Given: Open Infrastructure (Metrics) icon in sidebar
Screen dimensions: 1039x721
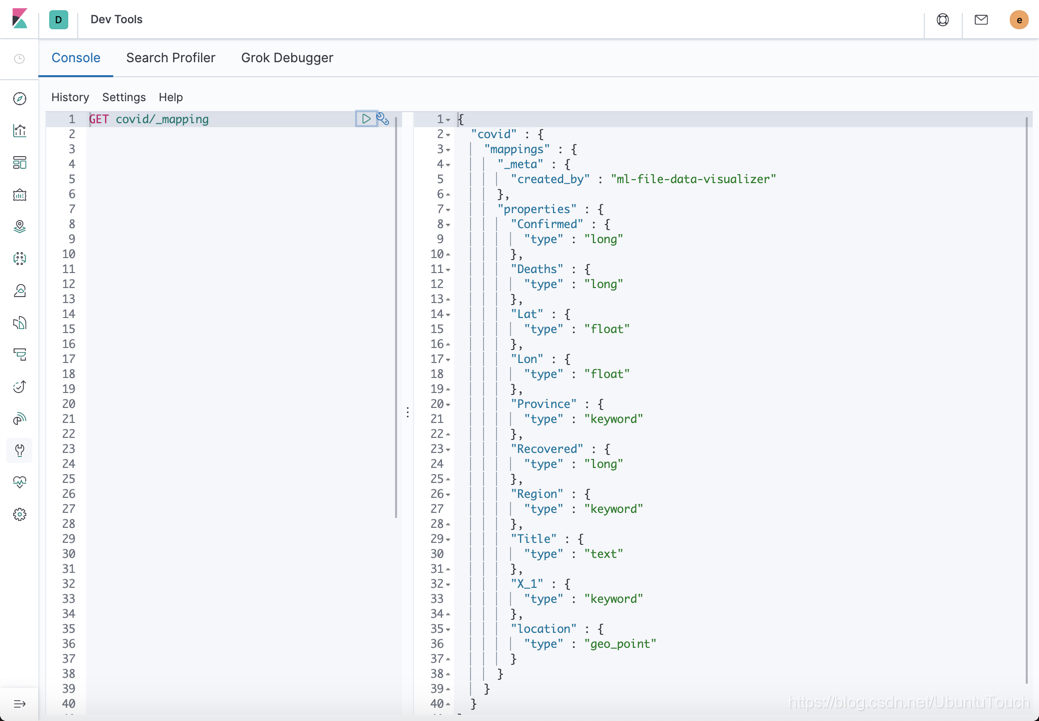Looking at the screenshot, I should click(19, 290).
